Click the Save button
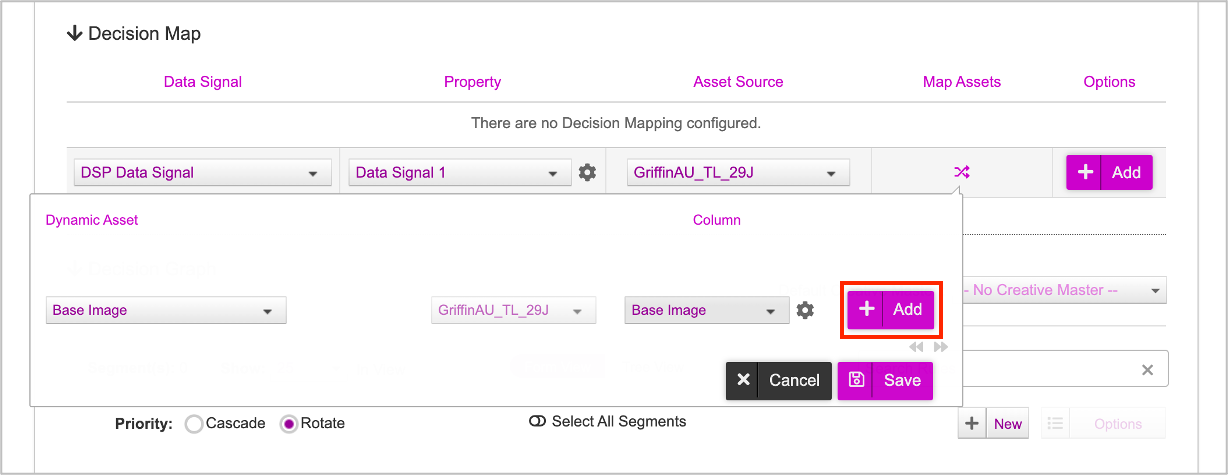 885,380
